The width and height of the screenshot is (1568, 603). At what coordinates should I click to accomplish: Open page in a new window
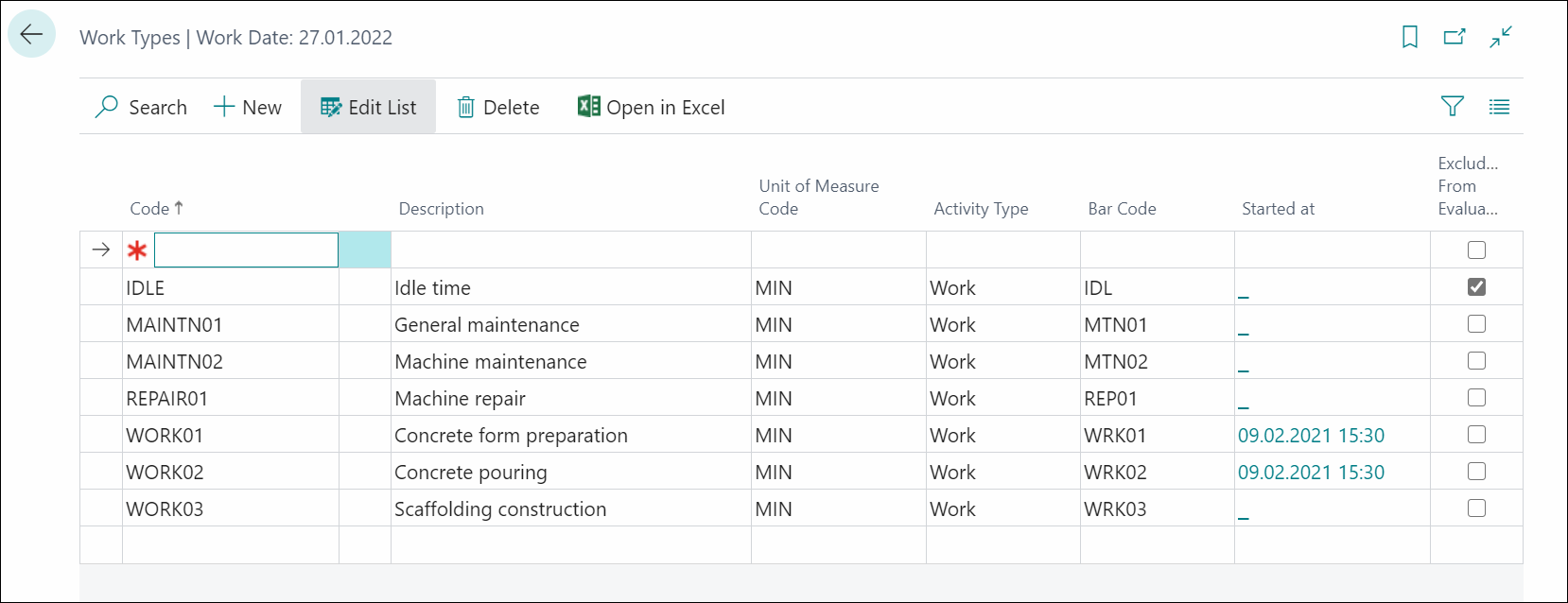pos(1455,37)
